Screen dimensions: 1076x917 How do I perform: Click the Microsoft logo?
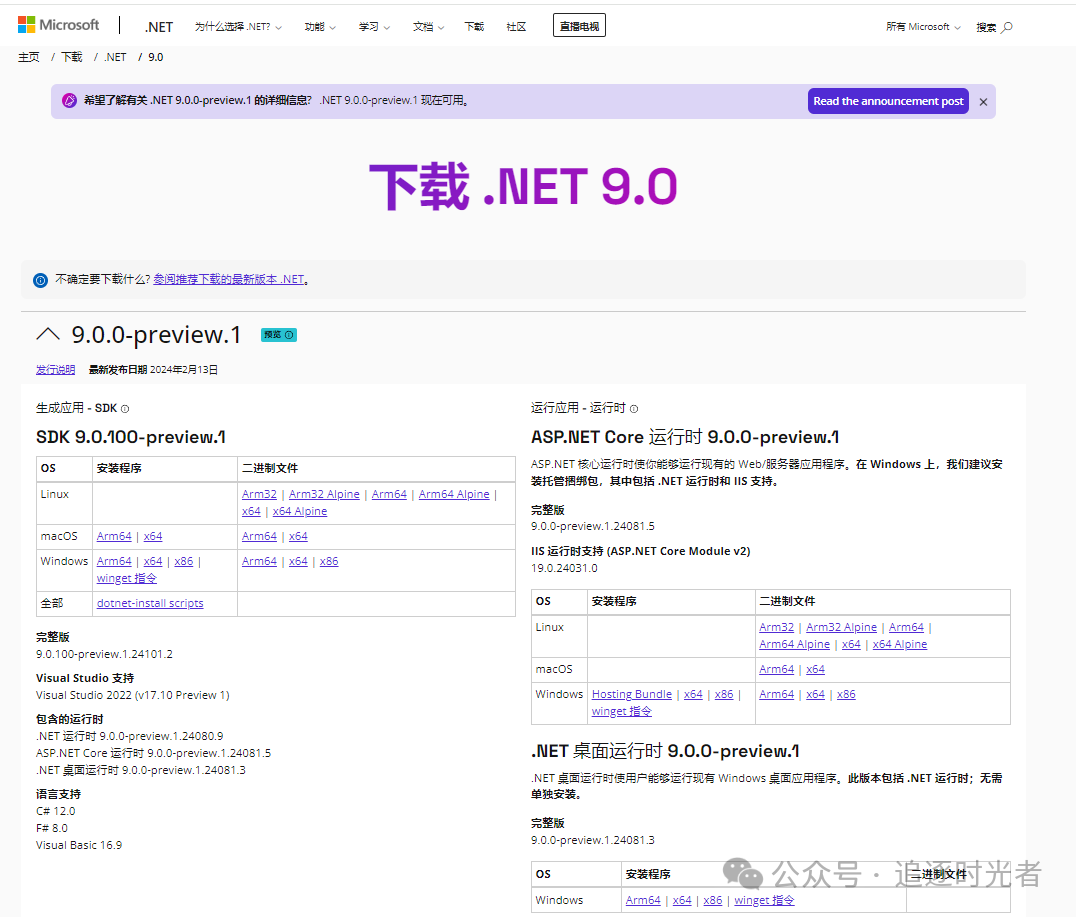pyautogui.click(x=58, y=25)
